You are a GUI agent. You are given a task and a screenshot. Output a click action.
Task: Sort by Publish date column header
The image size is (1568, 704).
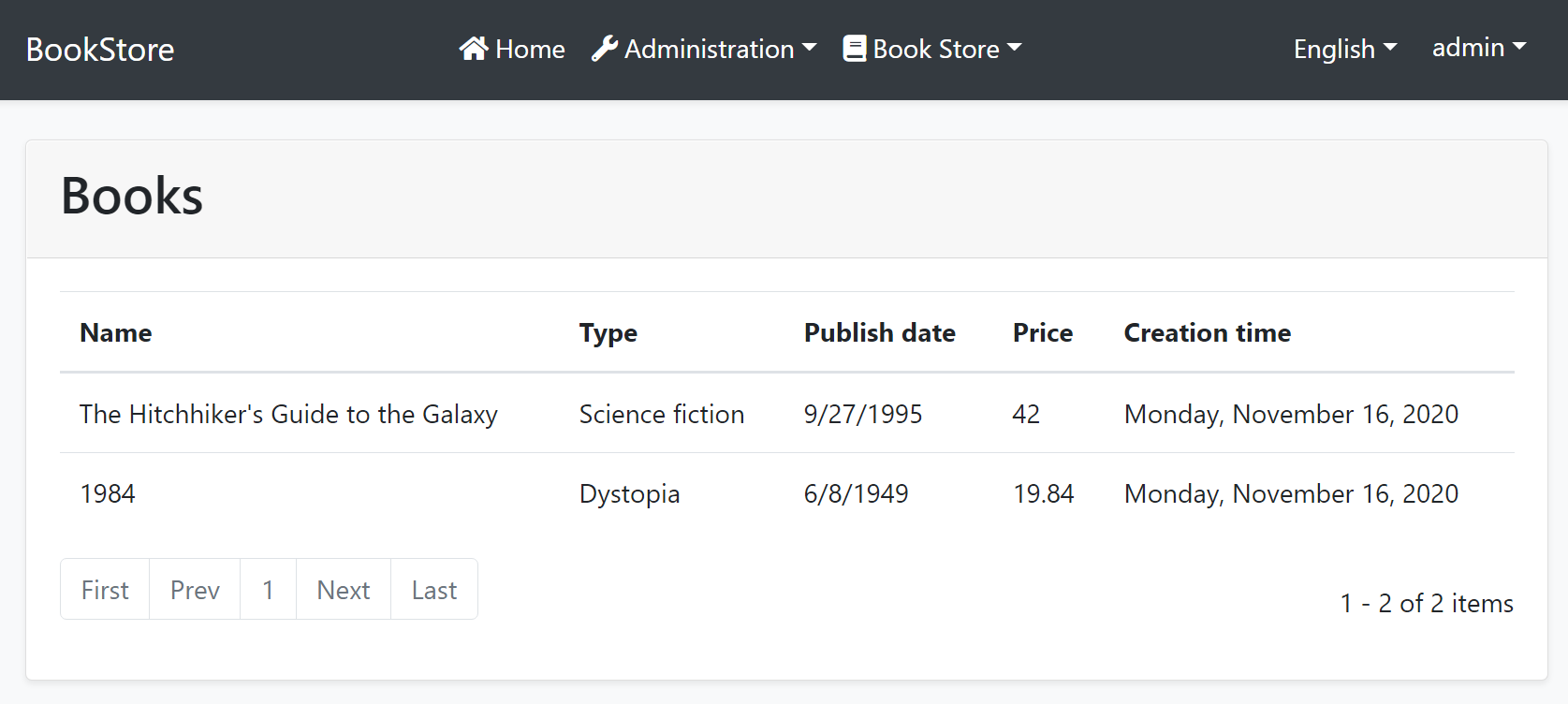point(879,333)
